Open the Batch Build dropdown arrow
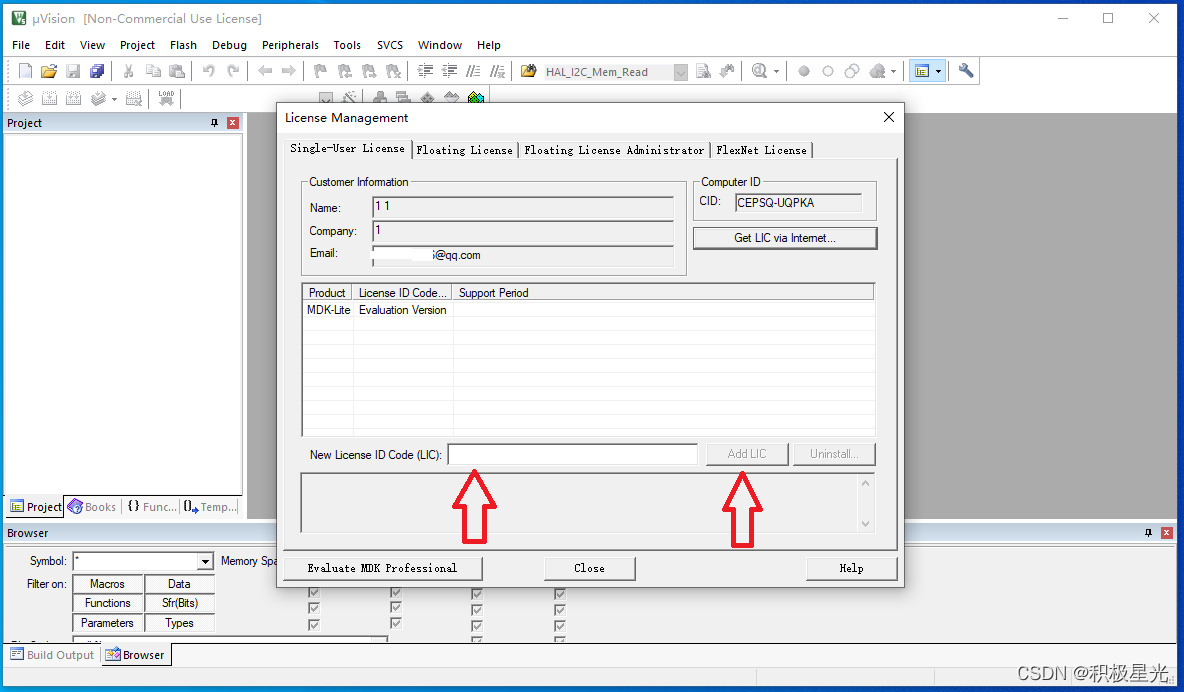The height and width of the screenshot is (692, 1184). click(114, 99)
